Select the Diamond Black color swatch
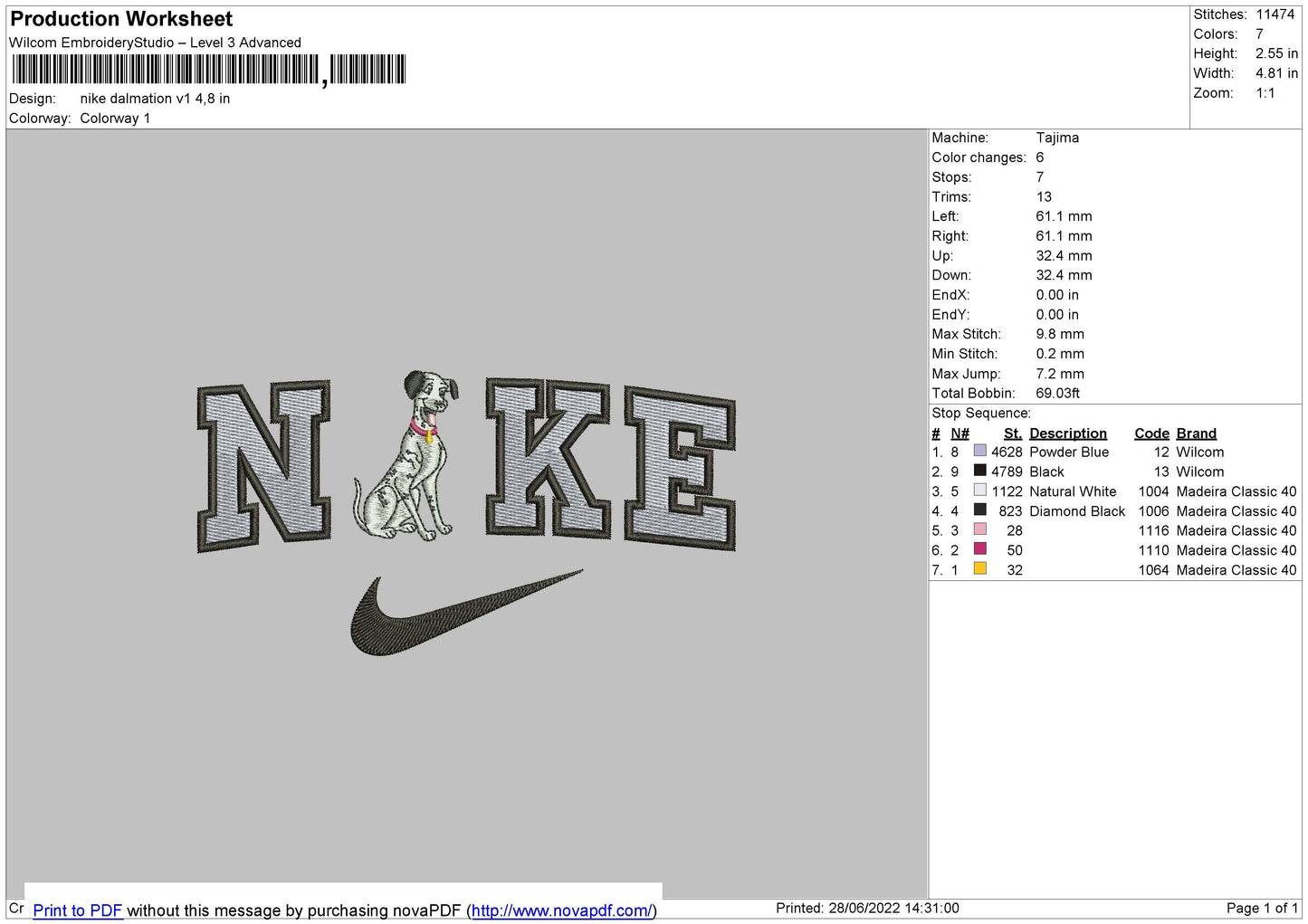Screen dimensions: 1308x924 (979, 510)
